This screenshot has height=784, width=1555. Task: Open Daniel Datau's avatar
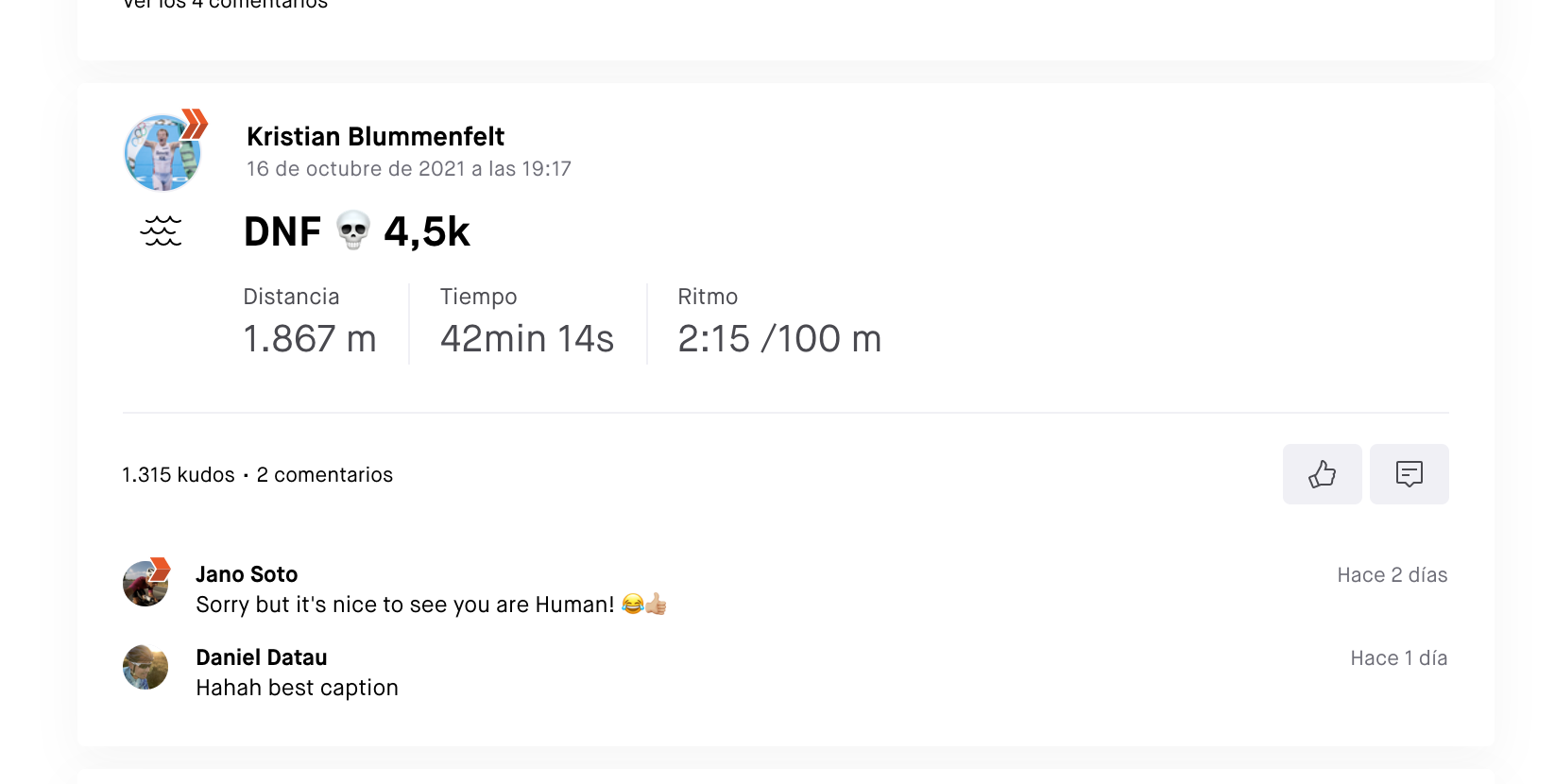click(145, 667)
